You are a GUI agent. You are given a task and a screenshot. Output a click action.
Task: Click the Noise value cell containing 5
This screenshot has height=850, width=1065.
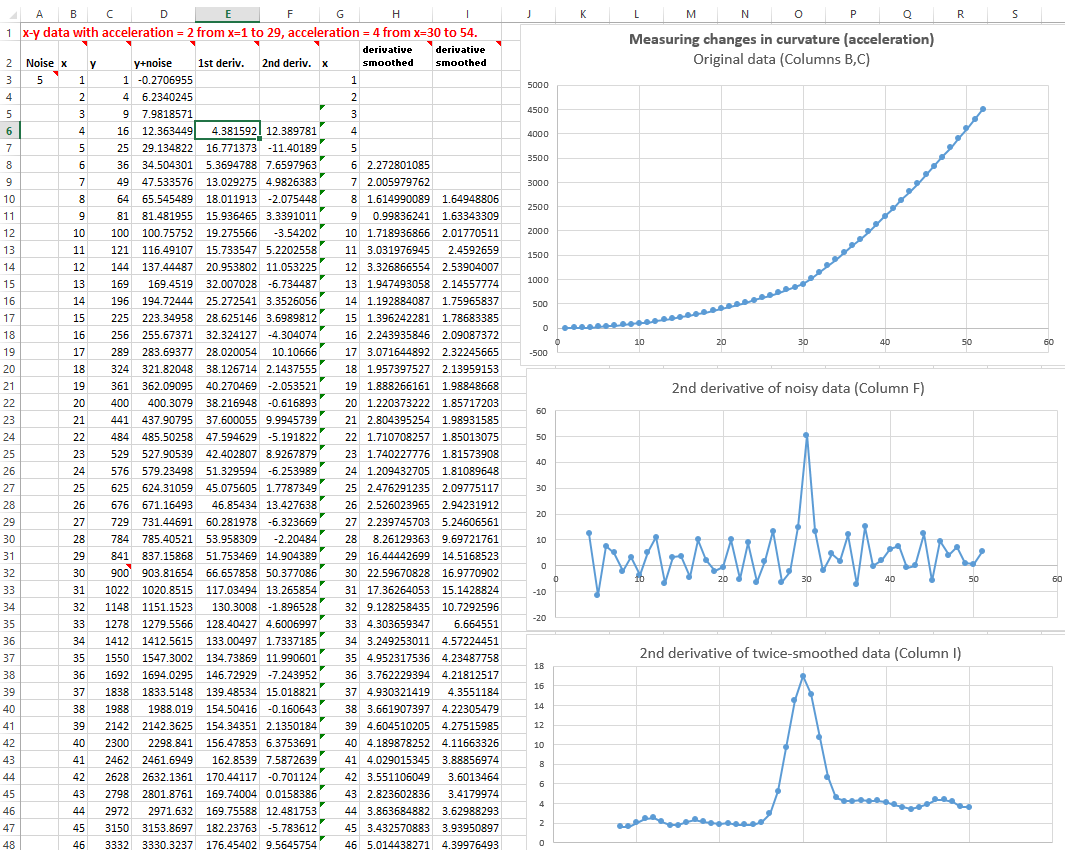point(40,80)
